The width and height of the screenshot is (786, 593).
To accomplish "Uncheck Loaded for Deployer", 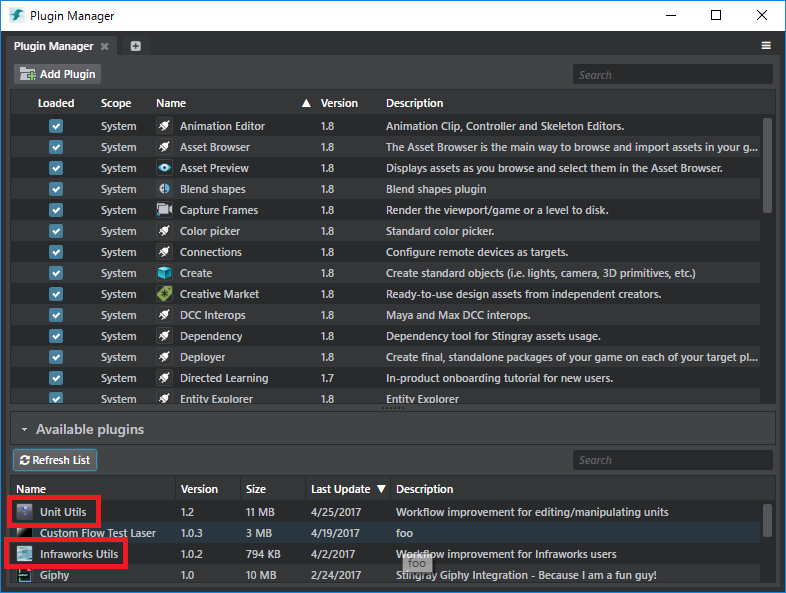I will click(x=56, y=357).
